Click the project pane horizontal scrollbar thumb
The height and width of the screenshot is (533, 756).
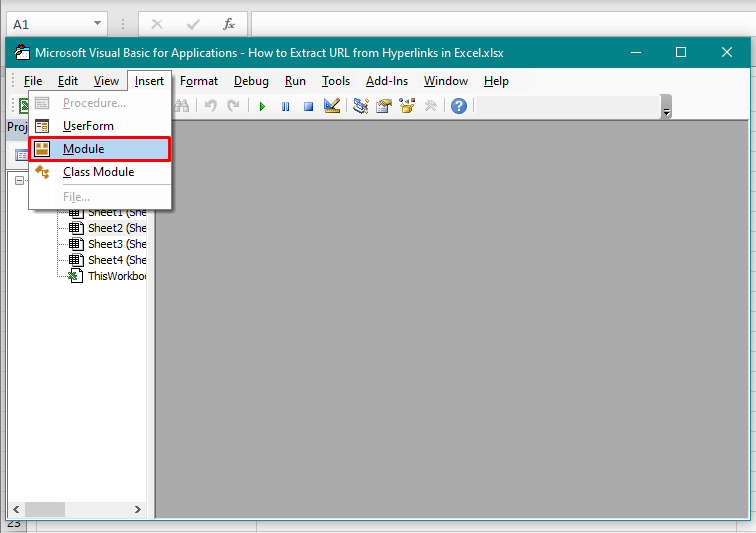[45, 509]
